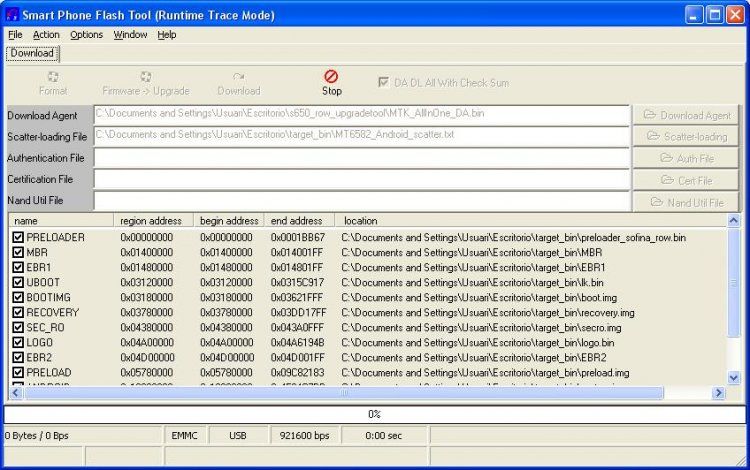Click the list scroll up arrow

click(x=733, y=220)
